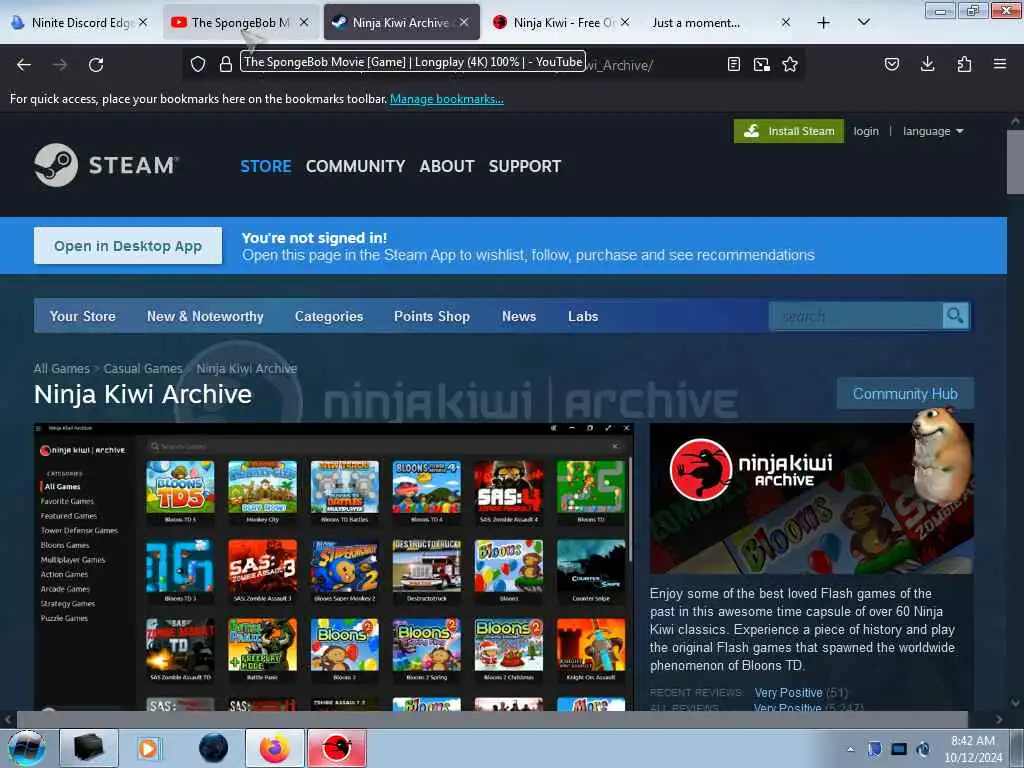Screen dimensions: 1024x768
Task: Open the New & Noteworthy dropdown
Action: click(x=205, y=316)
